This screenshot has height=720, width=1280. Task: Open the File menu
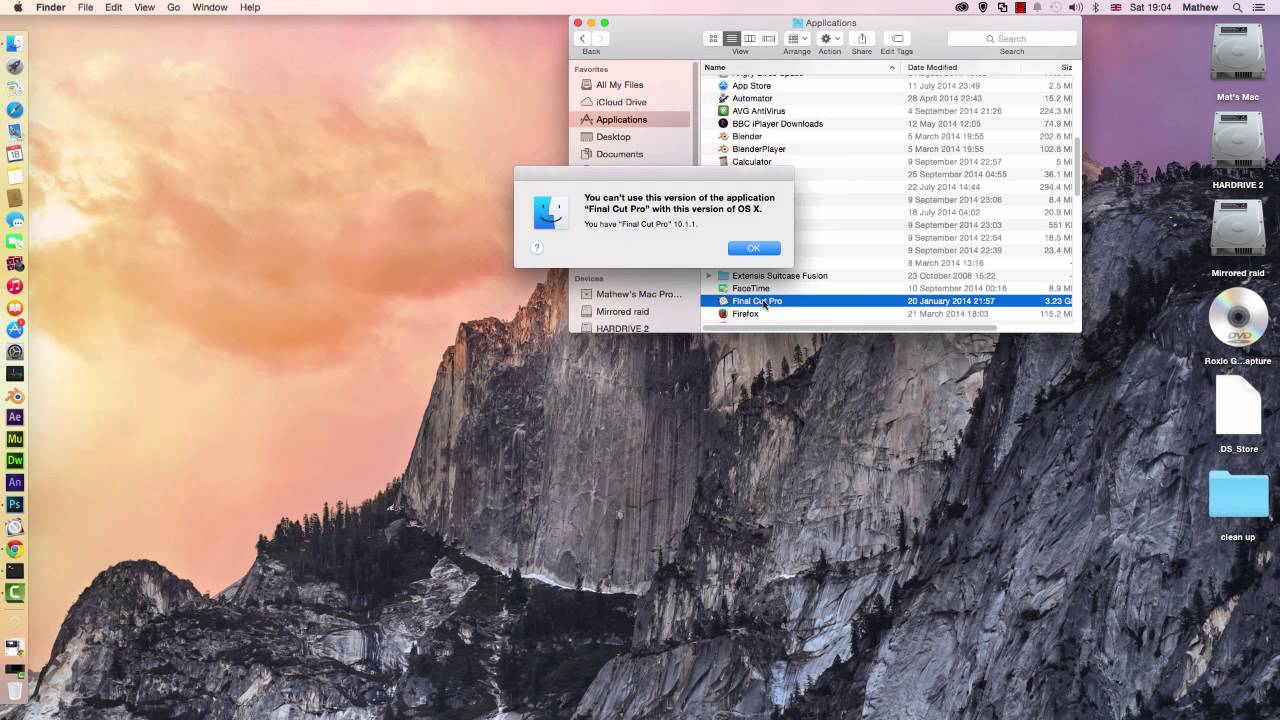pos(86,7)
